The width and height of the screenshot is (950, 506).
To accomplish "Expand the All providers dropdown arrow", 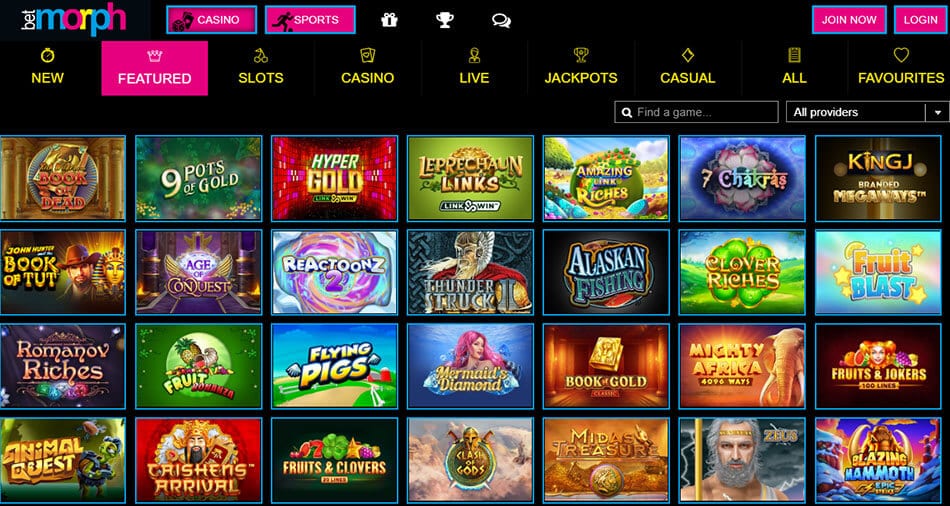I will click(x=938, y=113).
